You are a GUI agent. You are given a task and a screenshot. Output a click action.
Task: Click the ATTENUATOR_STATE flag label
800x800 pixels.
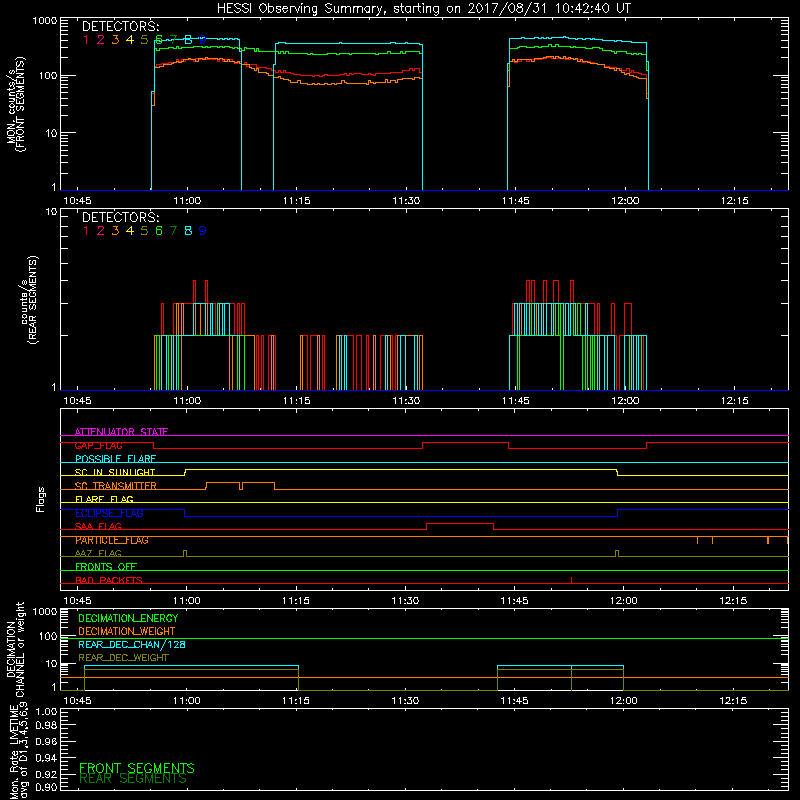[121, 432]
